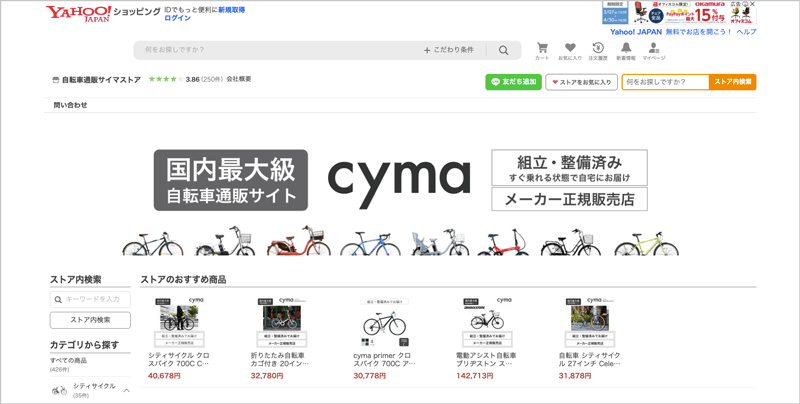Collapse the シティサイクル category chevron
This screenshot has height=404, width=800.
[x=127, y=391]
